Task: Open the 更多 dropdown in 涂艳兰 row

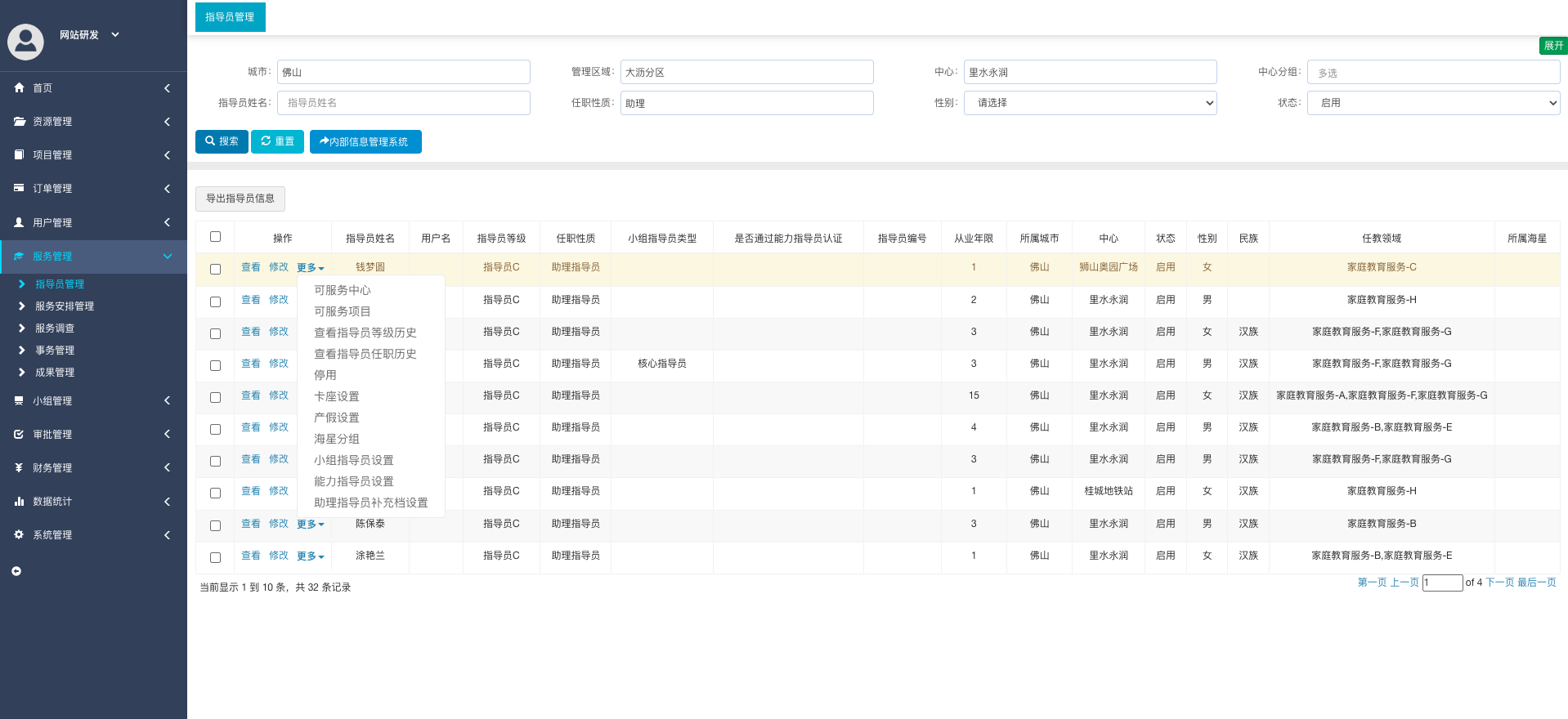Action: point(310,556)
